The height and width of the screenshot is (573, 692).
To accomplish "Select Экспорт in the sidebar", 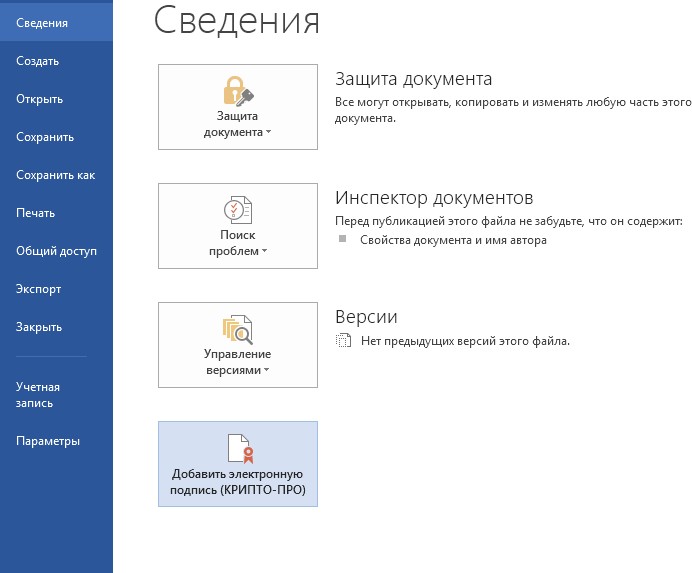I will click(x=39, y=289).
